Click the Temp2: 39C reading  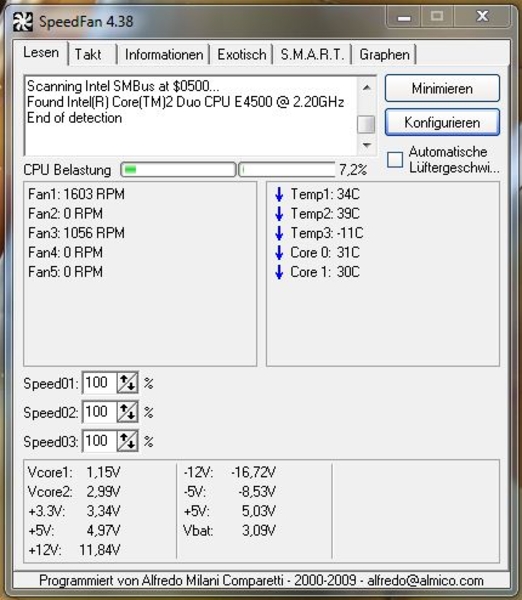pos(325,214)
